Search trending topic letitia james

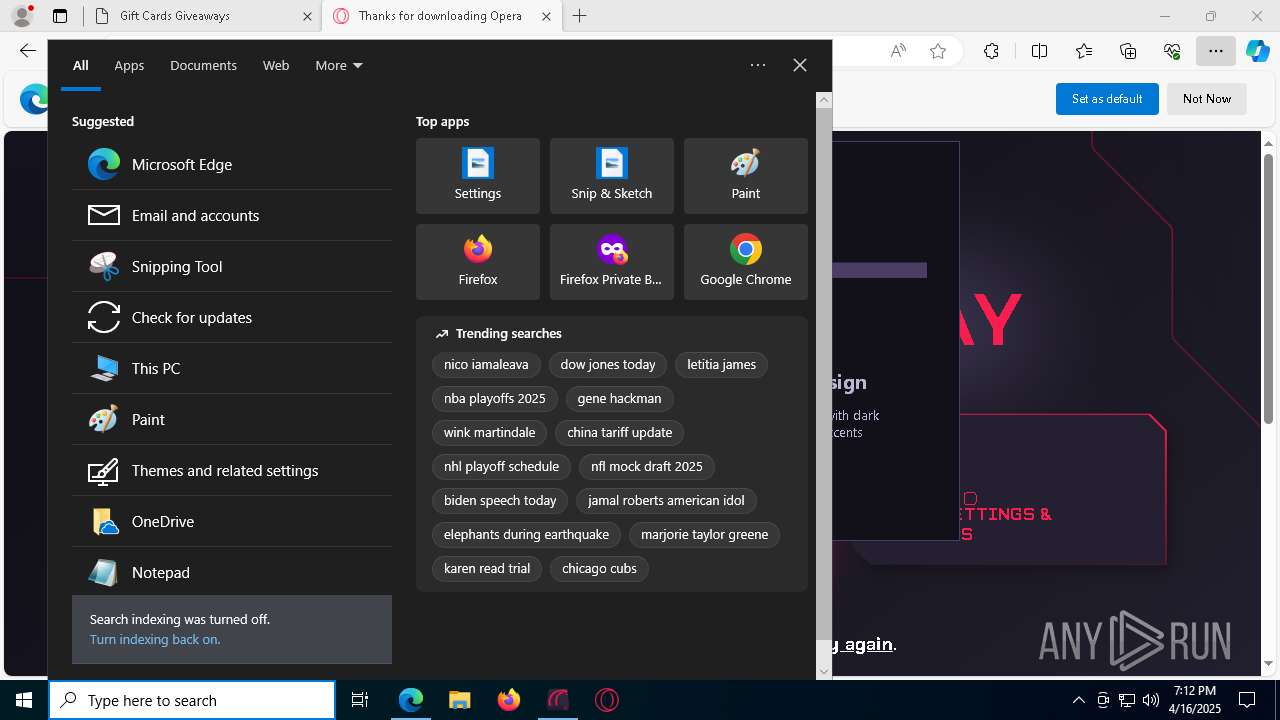[x=722, y=365]
